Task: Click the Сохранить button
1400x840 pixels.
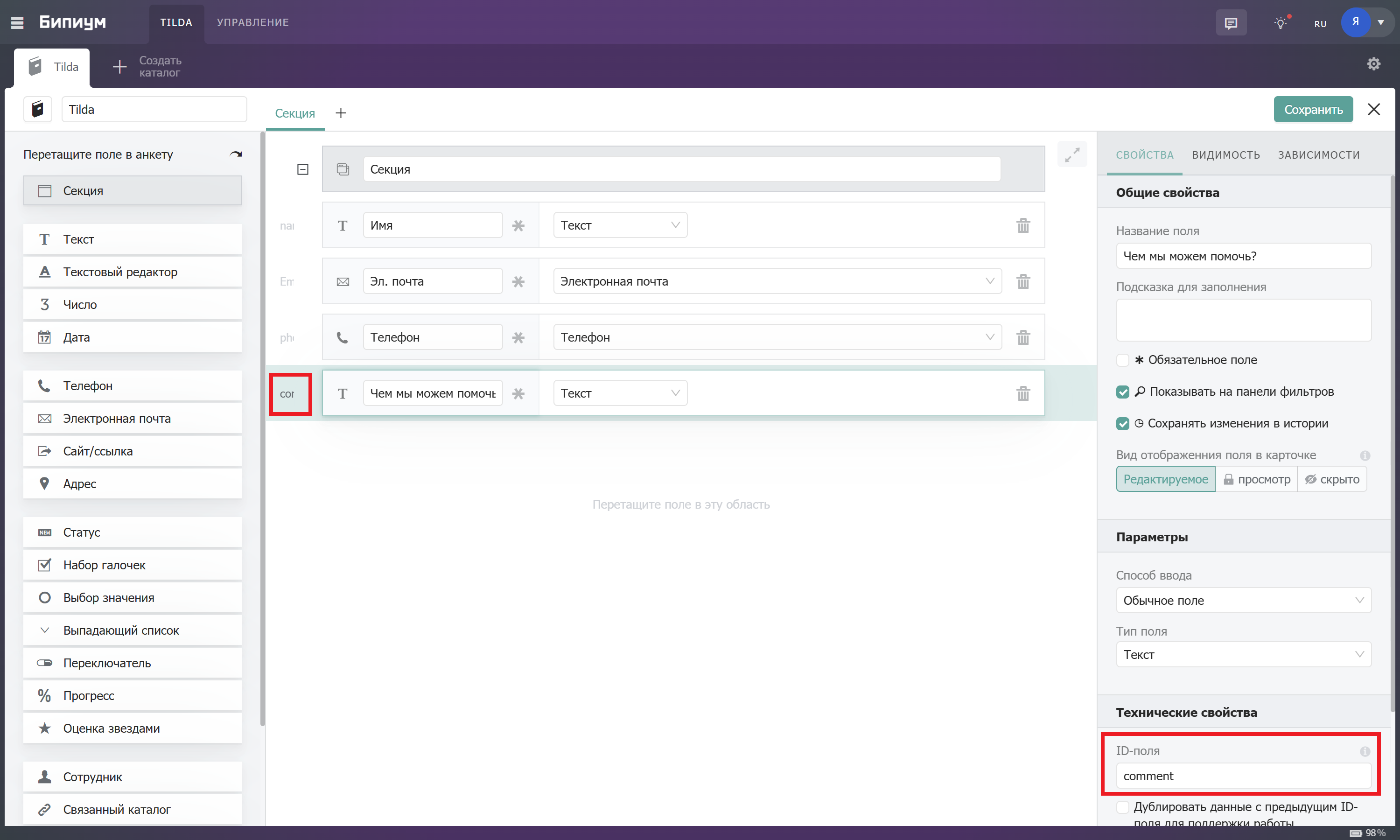Action: pos(1313,109)
